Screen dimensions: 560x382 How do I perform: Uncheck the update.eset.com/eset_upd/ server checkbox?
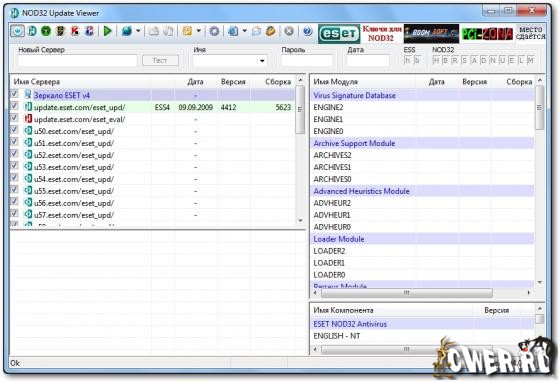pyautogui.click(x=14, y=106)
